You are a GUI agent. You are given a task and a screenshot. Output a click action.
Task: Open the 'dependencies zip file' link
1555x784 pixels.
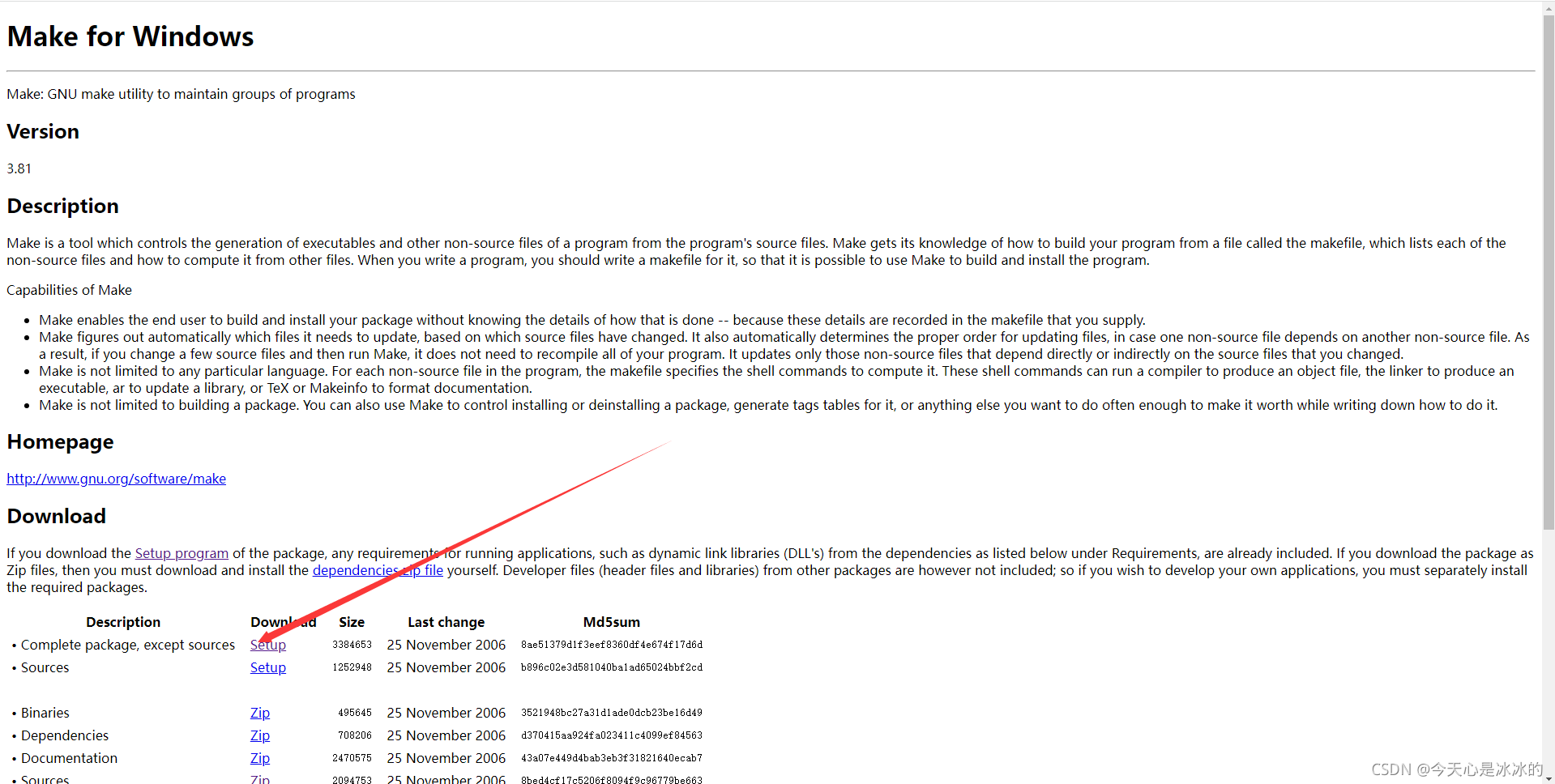coord(378,570)
